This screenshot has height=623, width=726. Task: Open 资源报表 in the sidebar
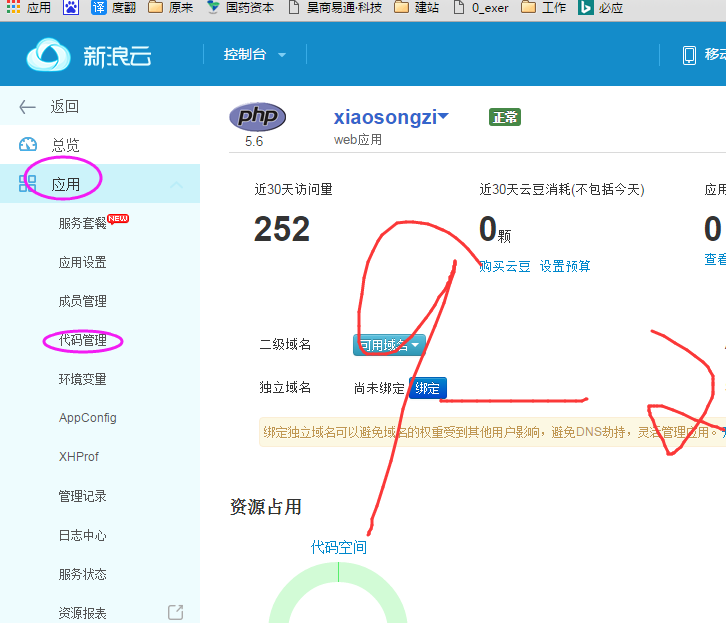(x=82, y=613)
